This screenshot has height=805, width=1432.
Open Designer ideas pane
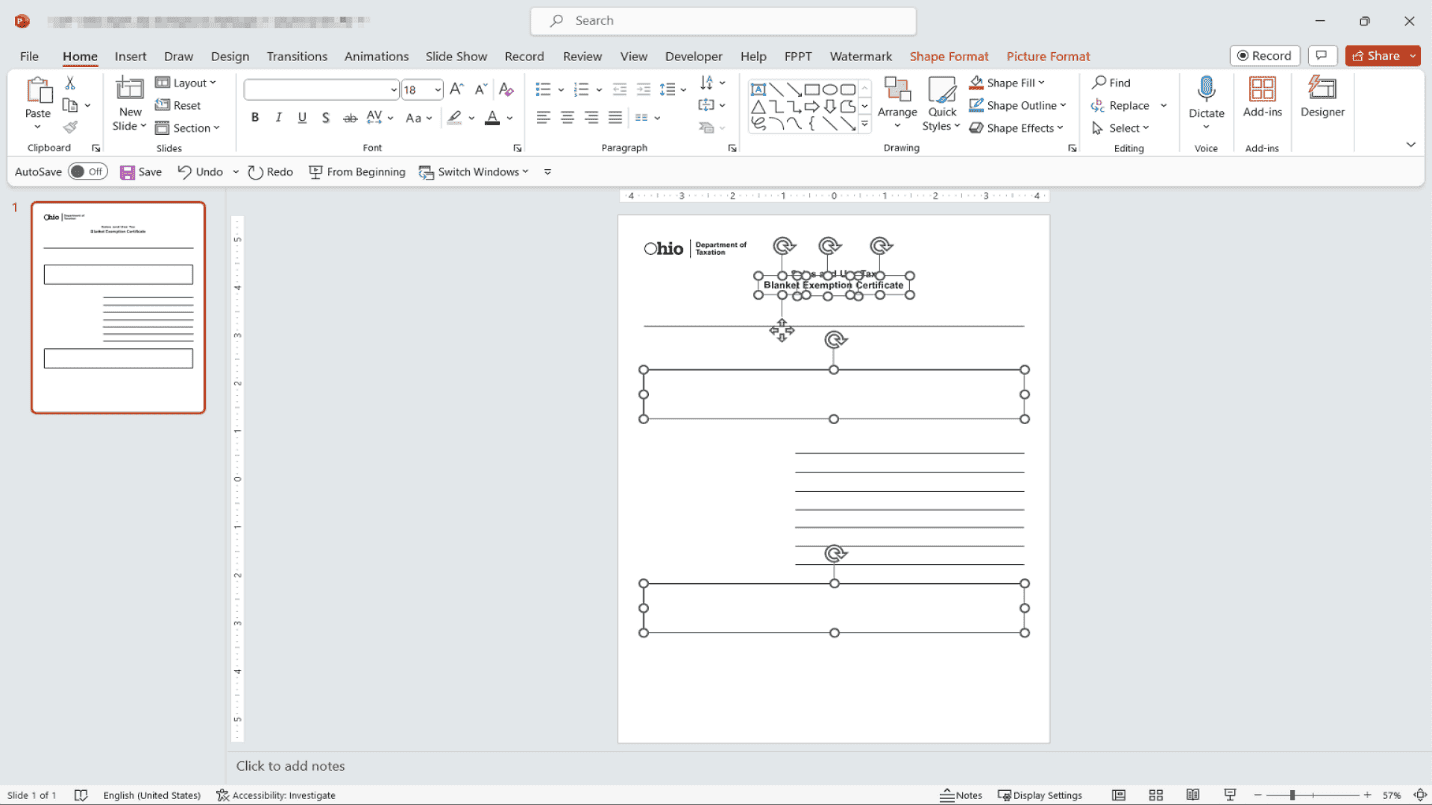click(1322, 98)
